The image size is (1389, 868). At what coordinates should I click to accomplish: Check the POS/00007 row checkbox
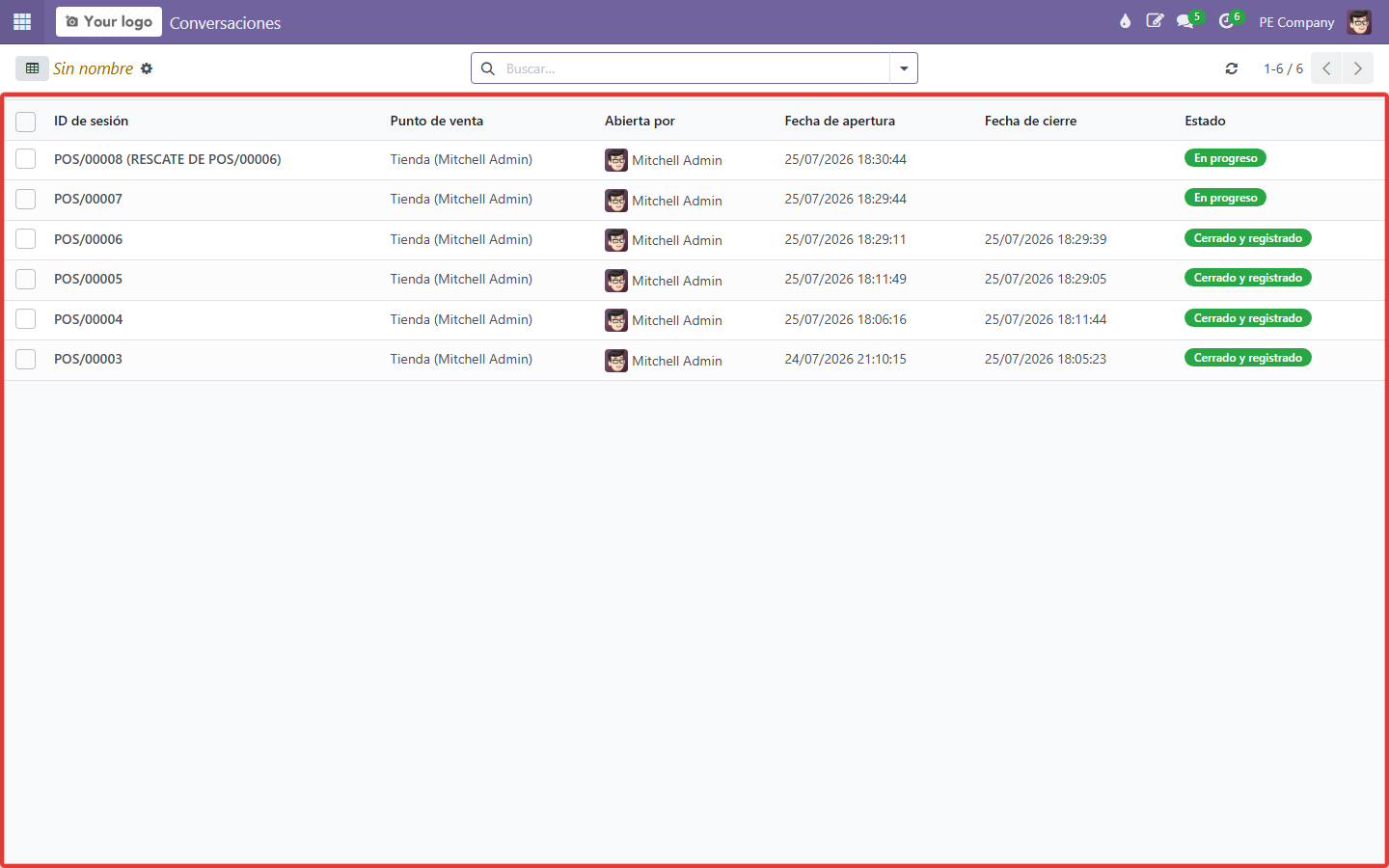[26, 200]
